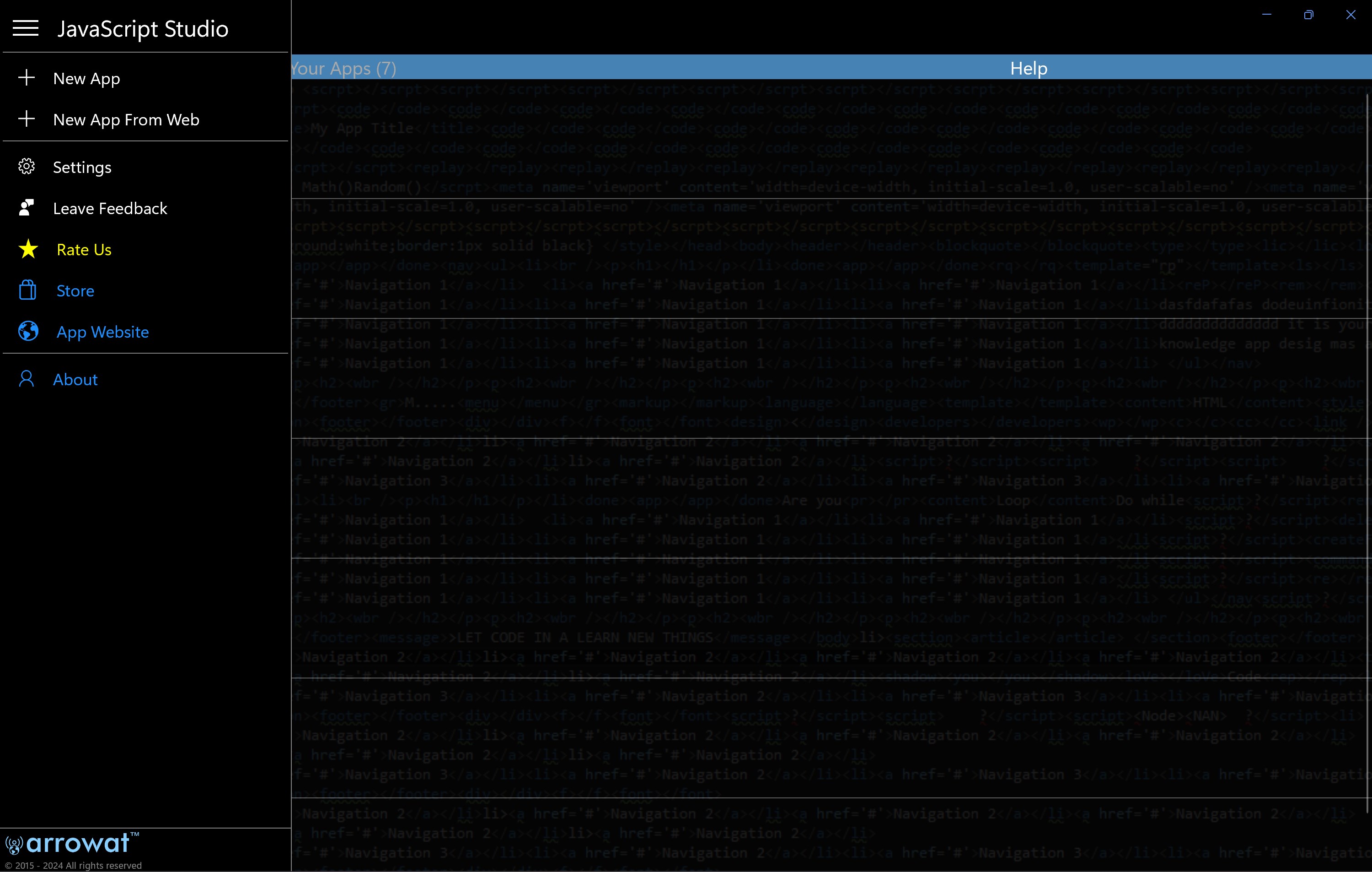Open the New App menu entry
Viewport: 1372px width, 872px height.
(86, 79)
